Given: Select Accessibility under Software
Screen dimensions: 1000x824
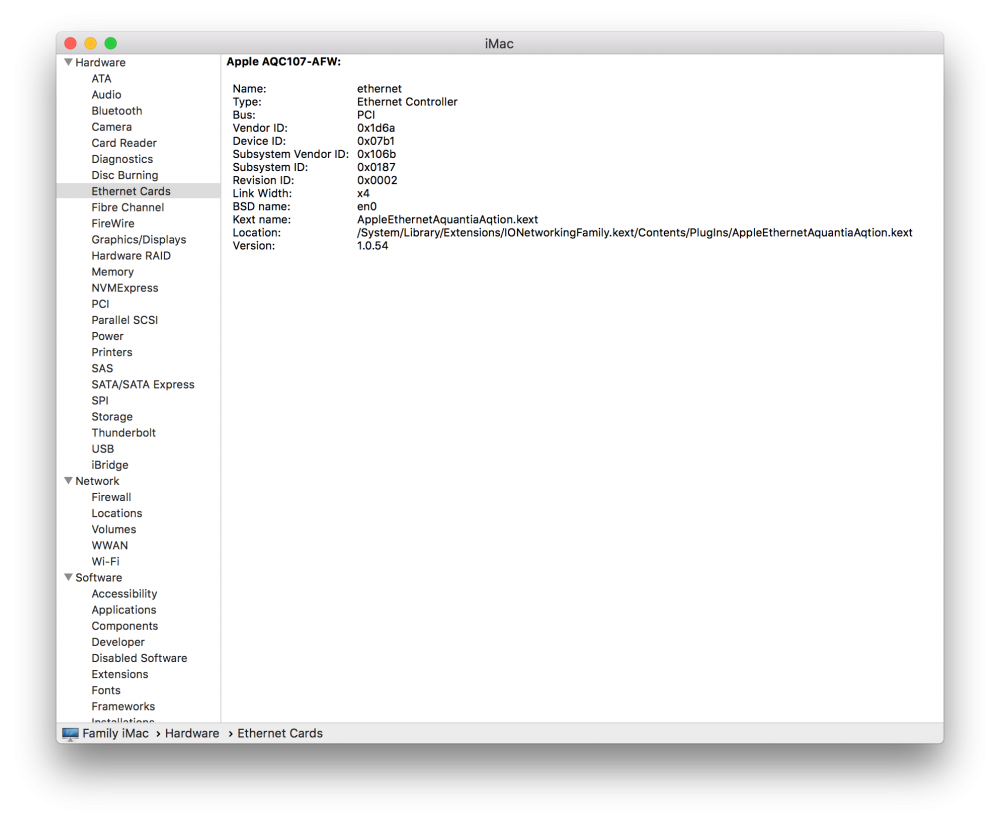Looking at the screenshot, I should pyautogui.click(x=124, y=594).
